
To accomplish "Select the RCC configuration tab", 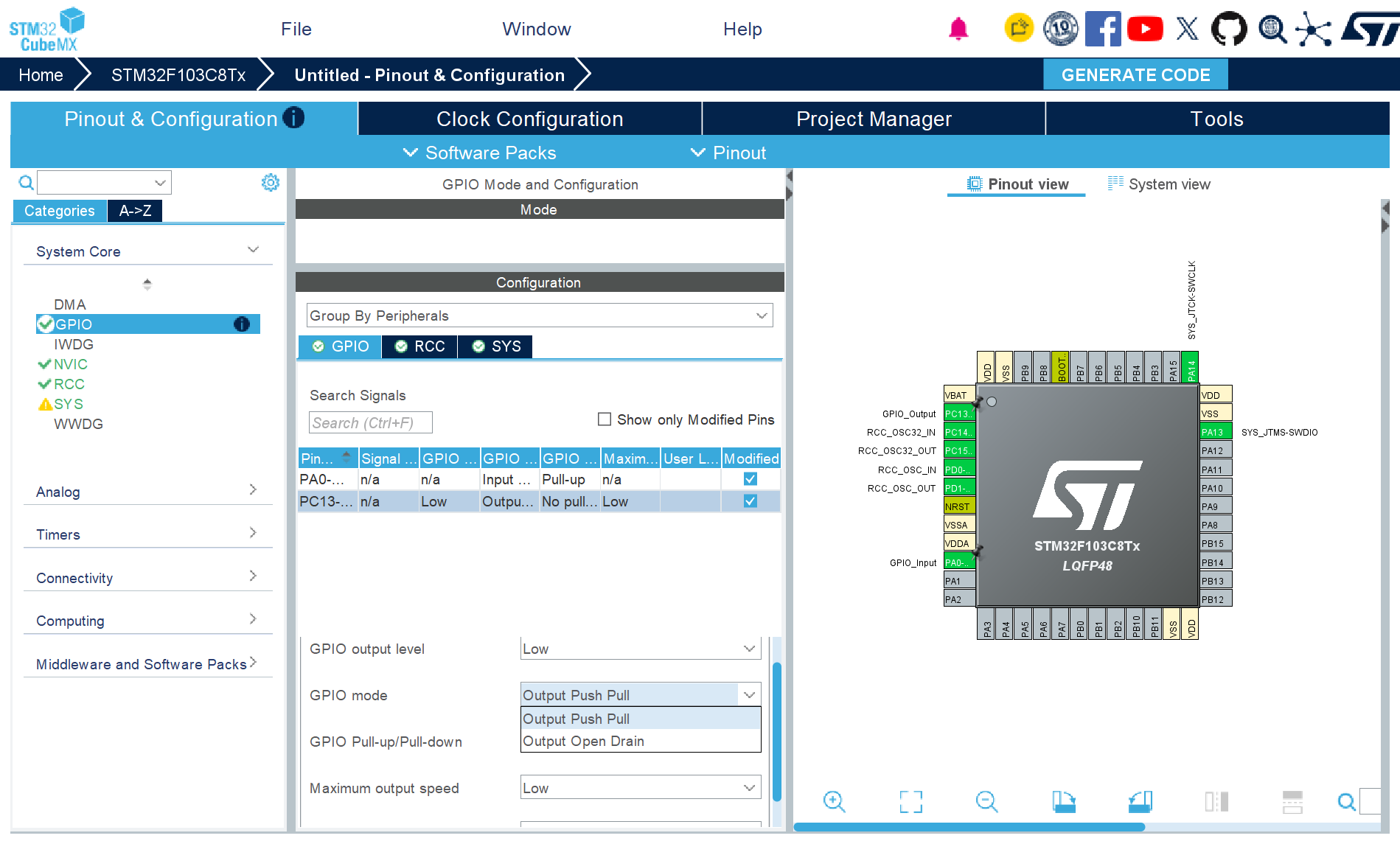I will (x=420, y=346).
